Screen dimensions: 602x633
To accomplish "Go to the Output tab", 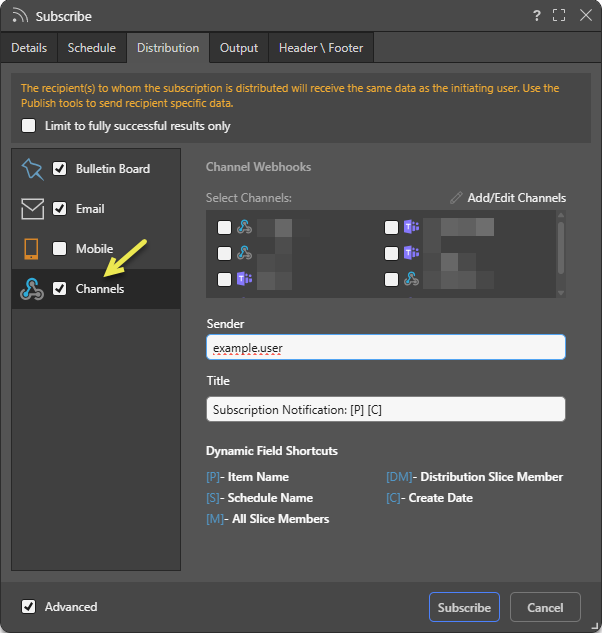I will (239, 48).
